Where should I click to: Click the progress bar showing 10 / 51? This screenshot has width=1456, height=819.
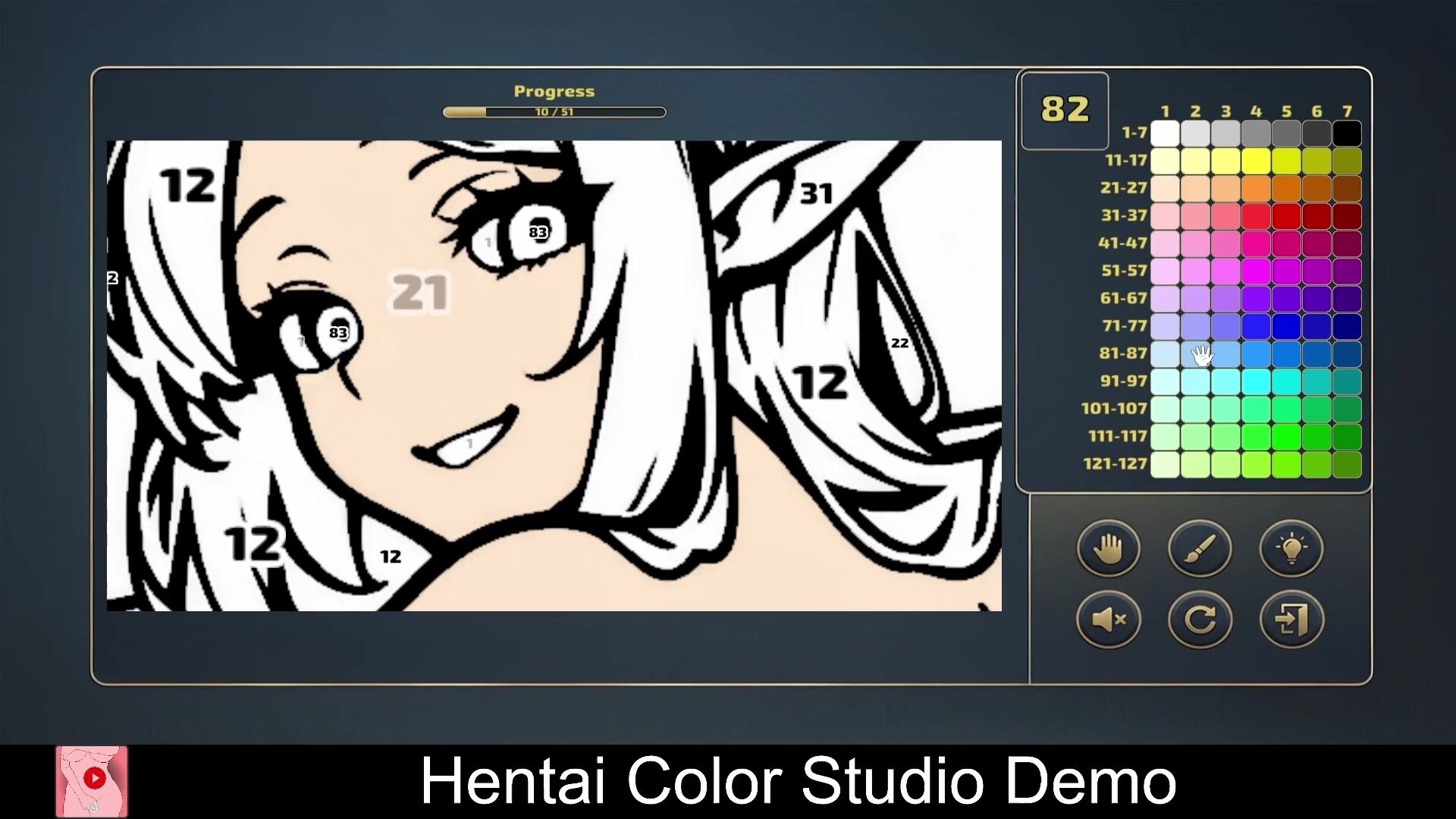(x=554, y=112)
